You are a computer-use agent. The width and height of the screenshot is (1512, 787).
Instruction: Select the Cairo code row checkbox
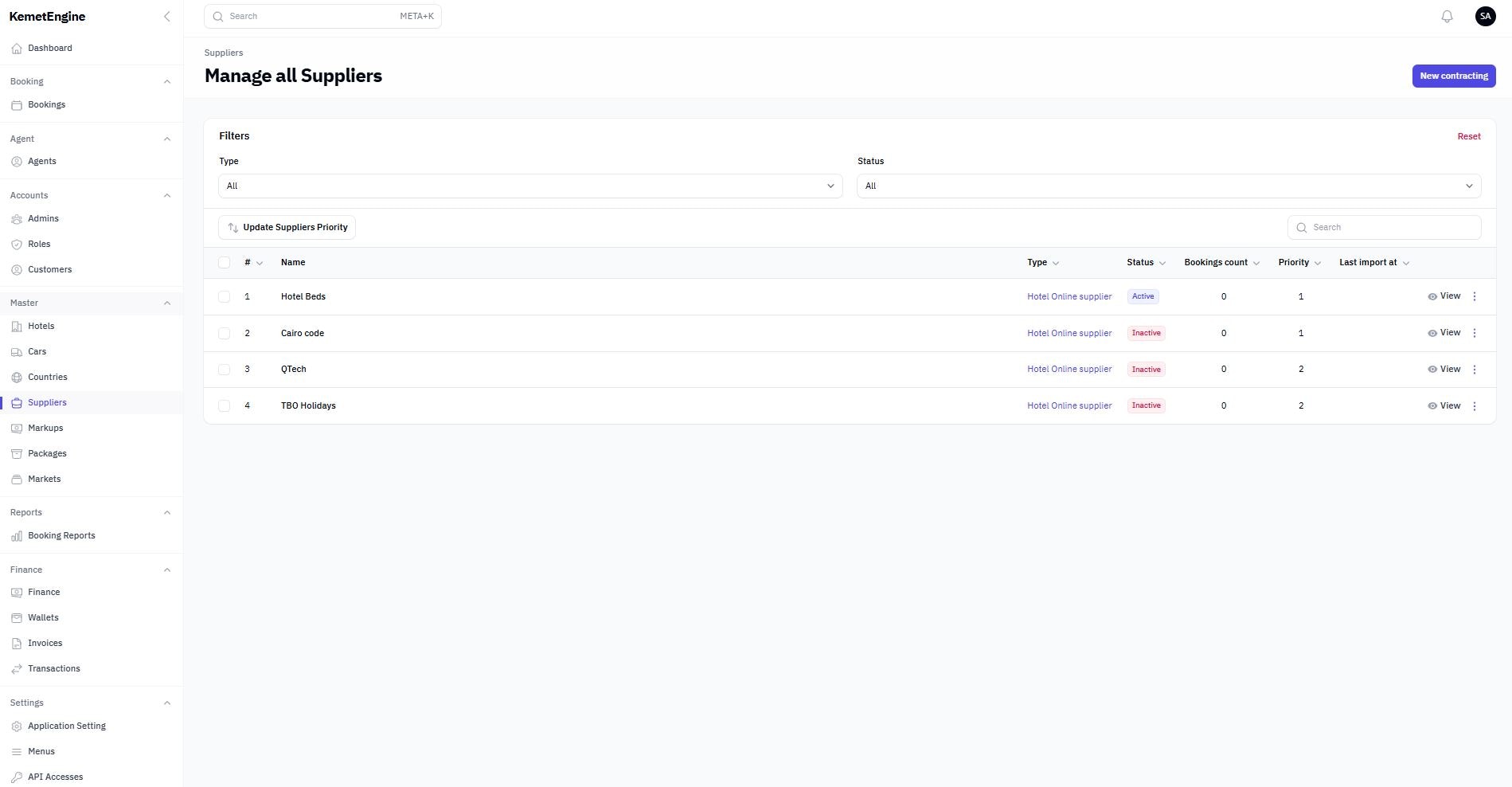click(x=224, y=333)
